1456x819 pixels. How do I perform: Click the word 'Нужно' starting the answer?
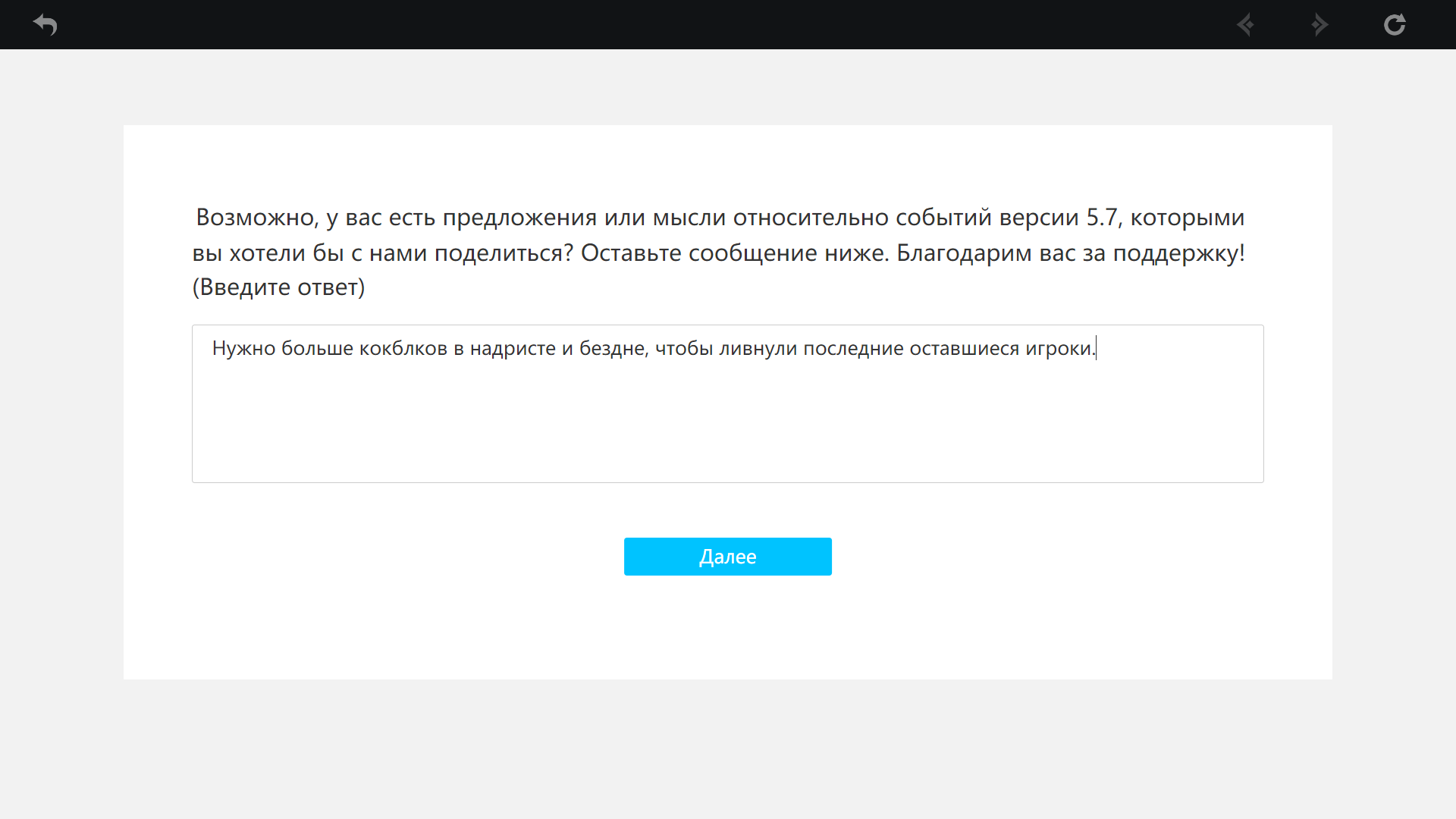click(x=243, y=348)
